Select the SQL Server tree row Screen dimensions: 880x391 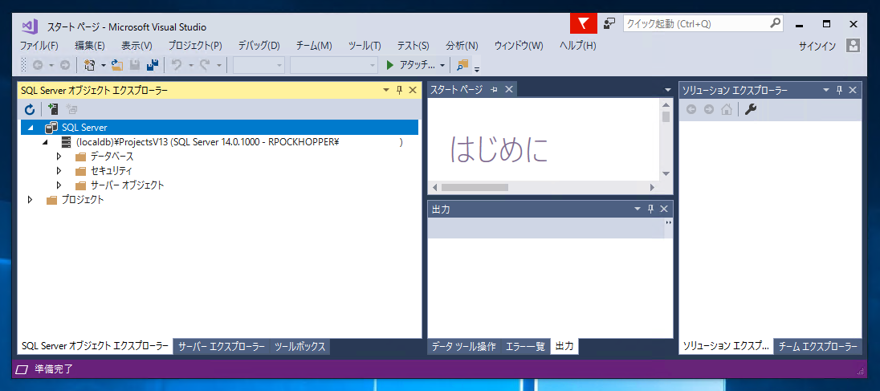click(219, 128)
